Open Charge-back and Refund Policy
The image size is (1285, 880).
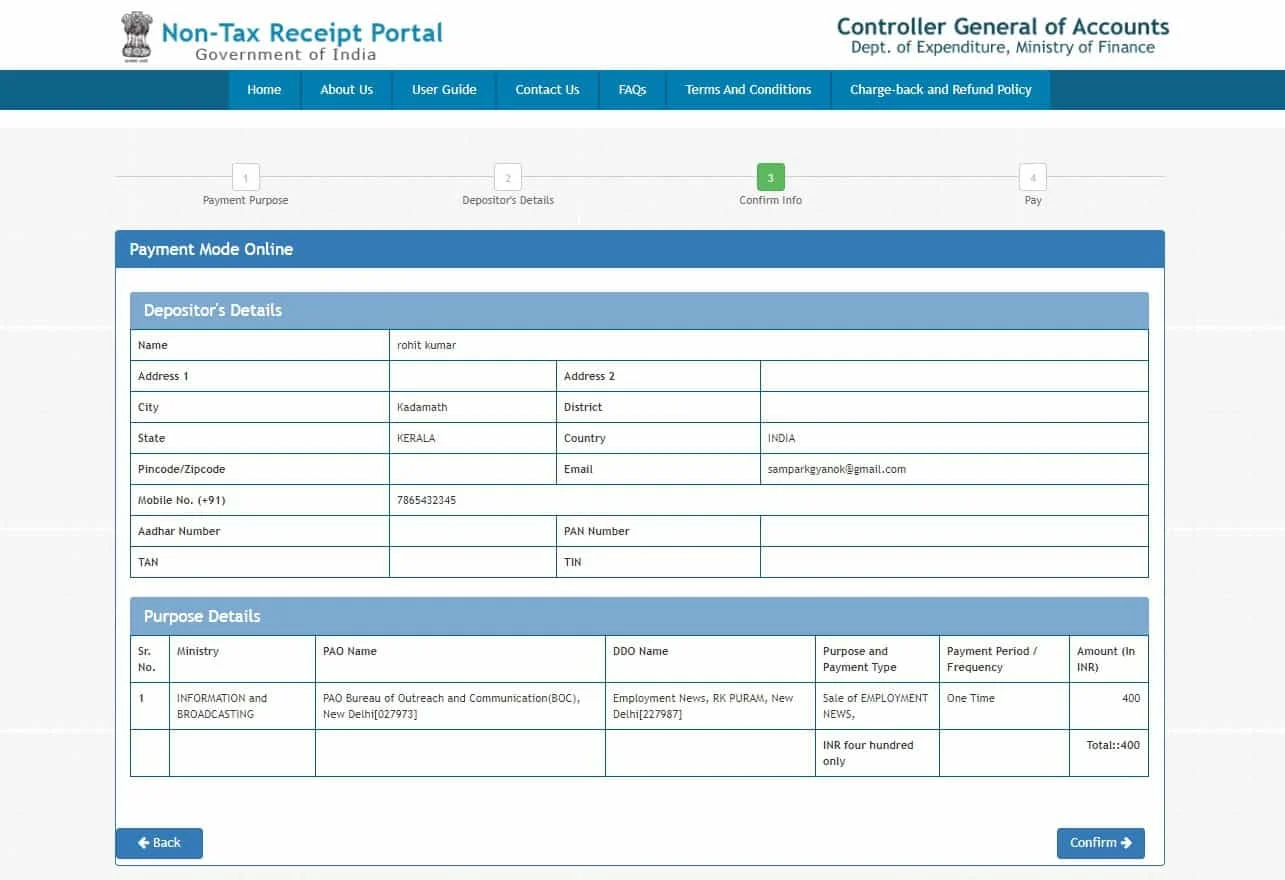[x=940, y=90]
